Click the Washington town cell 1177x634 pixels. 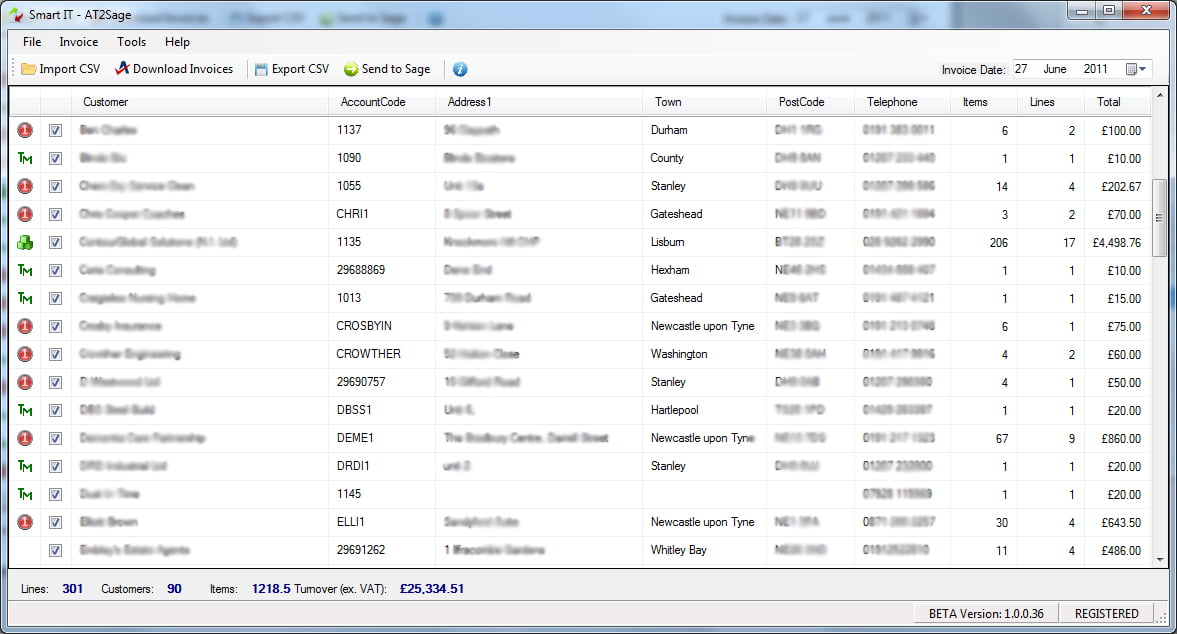tap(705, 354)
